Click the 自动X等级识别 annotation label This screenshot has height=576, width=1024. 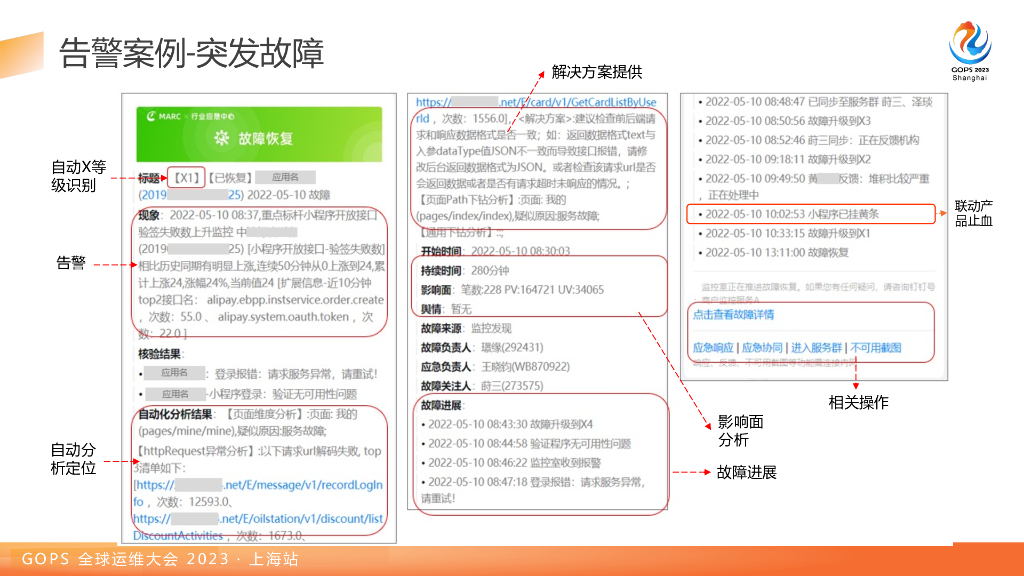pos(78,176)
